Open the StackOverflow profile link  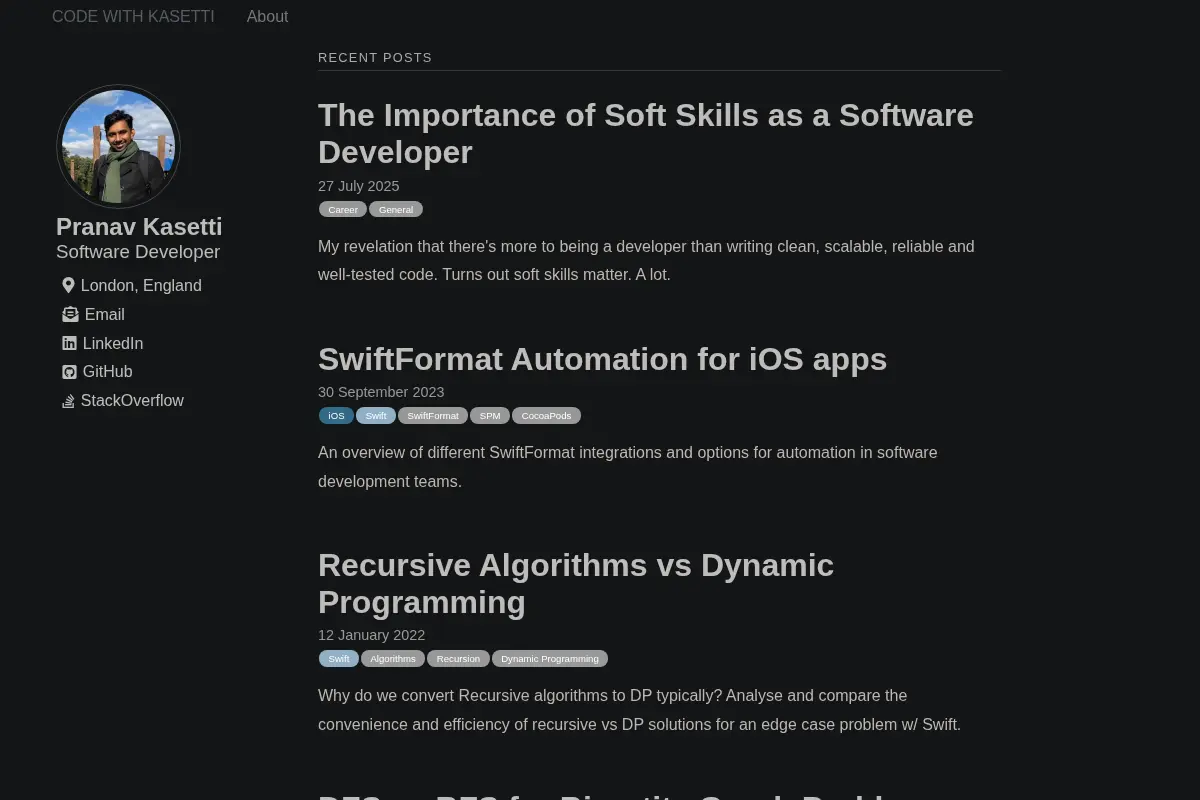(132, 400)
